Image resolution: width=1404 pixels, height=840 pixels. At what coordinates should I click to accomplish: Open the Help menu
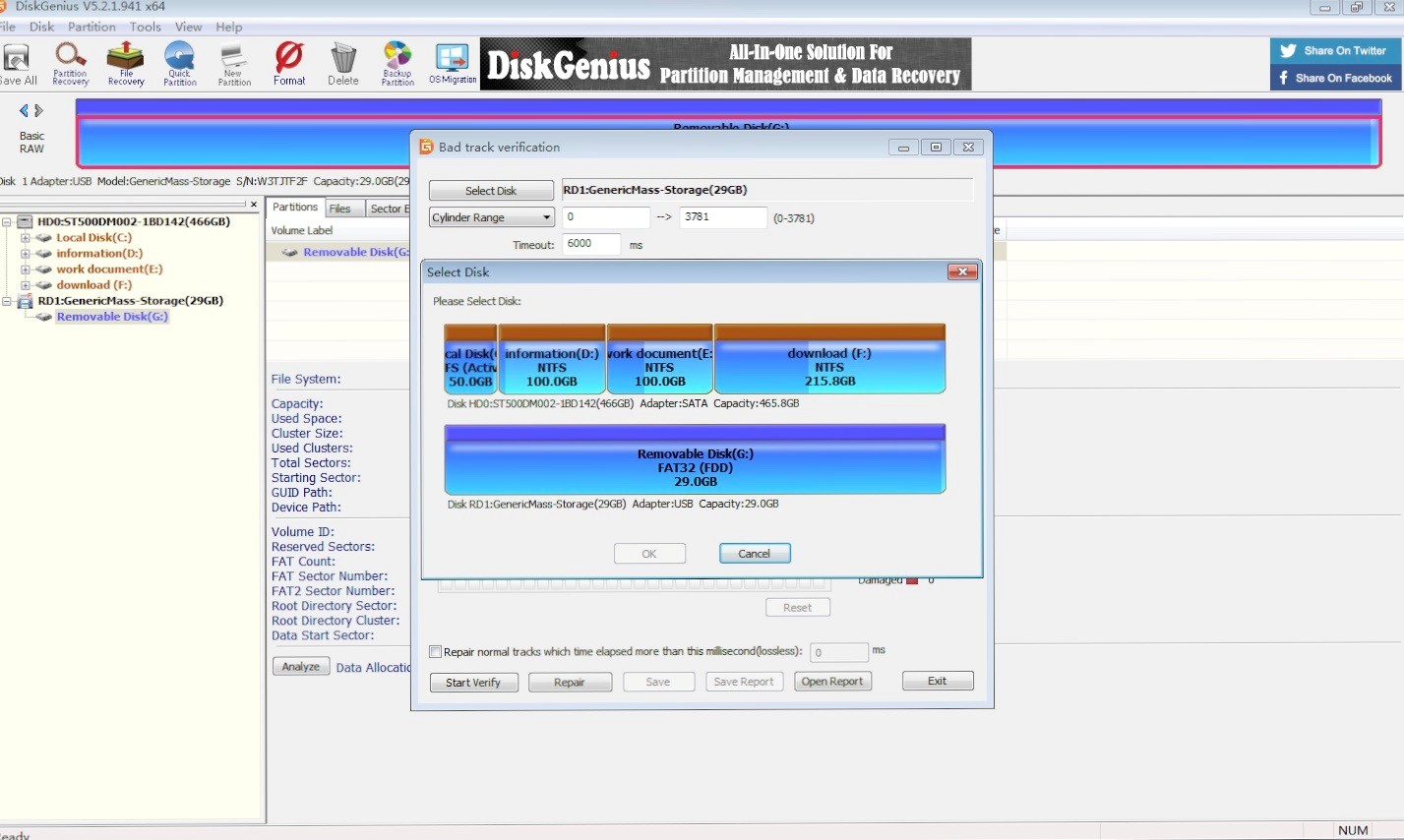(229, 27)
